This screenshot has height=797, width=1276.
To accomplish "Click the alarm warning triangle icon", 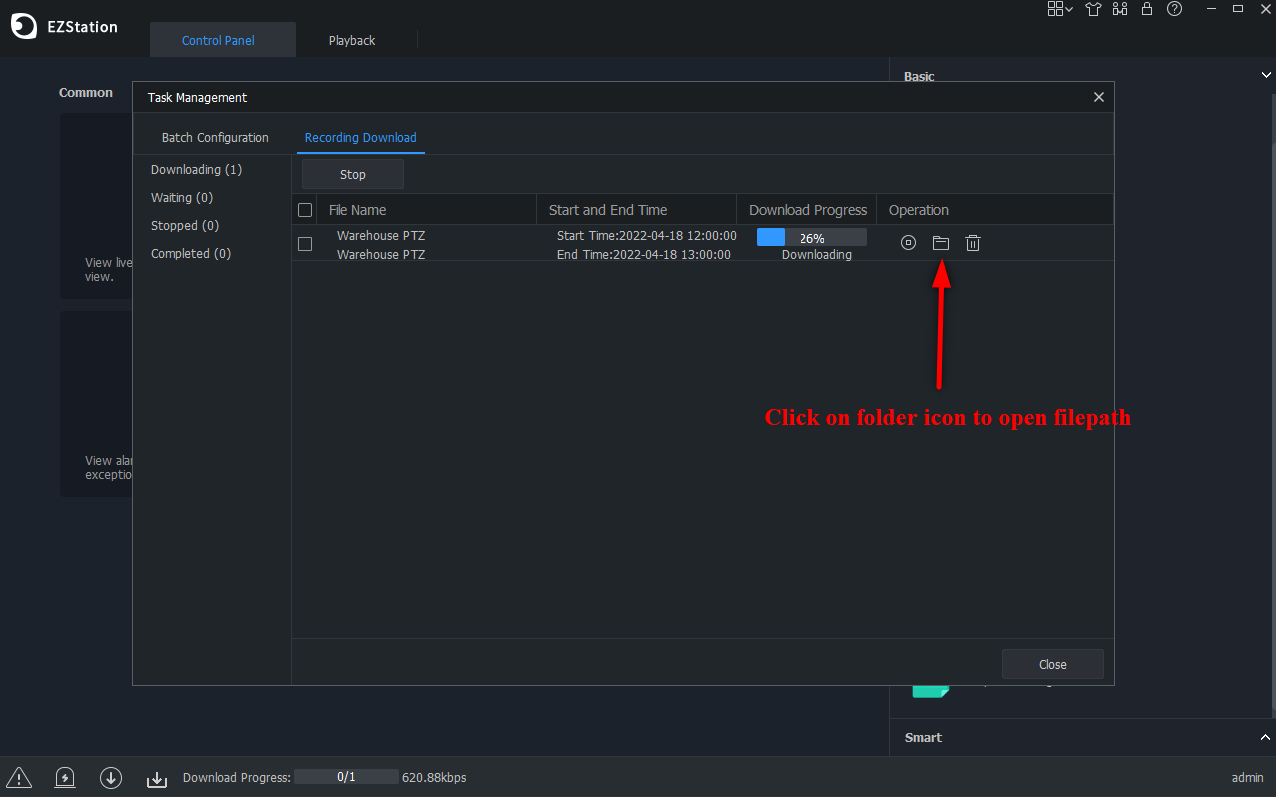I will pyautogui.click(x=19, y=777).
